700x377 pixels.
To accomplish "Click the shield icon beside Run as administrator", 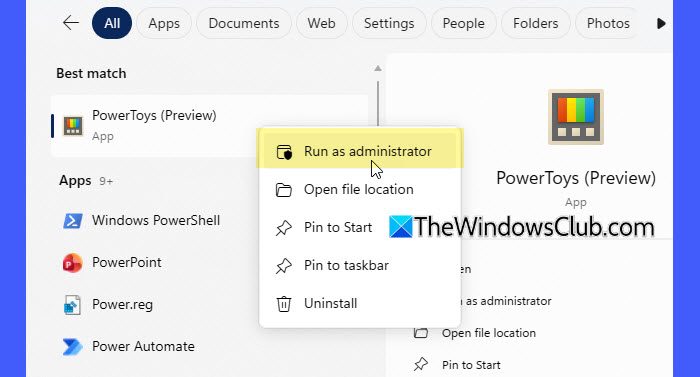I will tap(284, 152).
